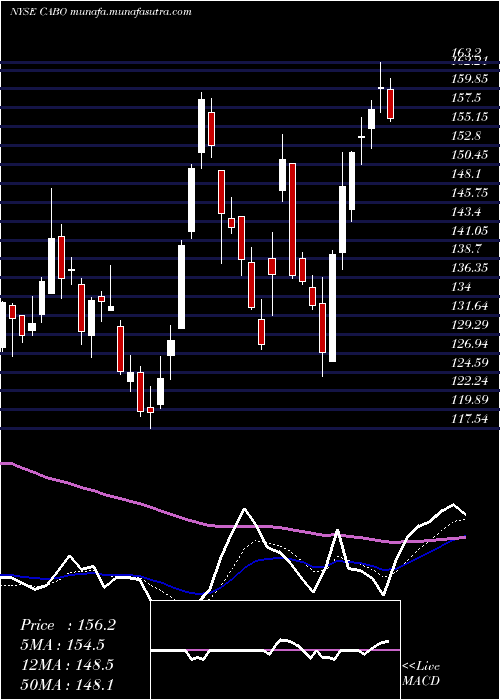Click the 129.29 price axis label

point(470,325)
